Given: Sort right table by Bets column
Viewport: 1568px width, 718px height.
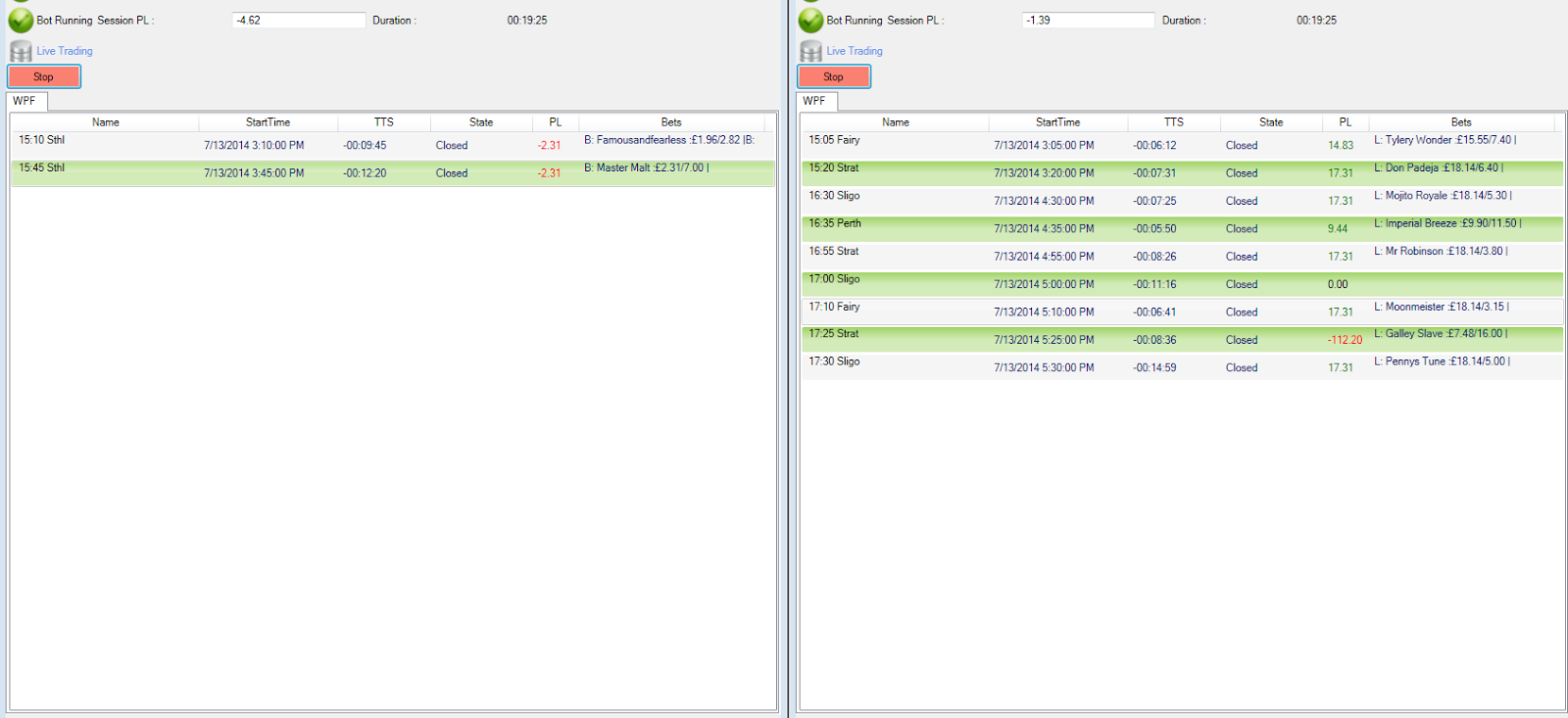Looking at the screenshot, I should coord(1461,122).
